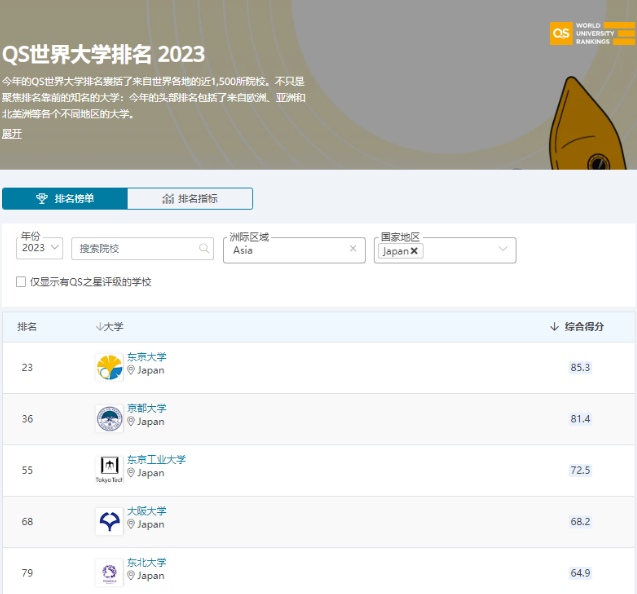Click the Kyoto University logo
This screenshot has height=594, width=637.
[109, 418]
